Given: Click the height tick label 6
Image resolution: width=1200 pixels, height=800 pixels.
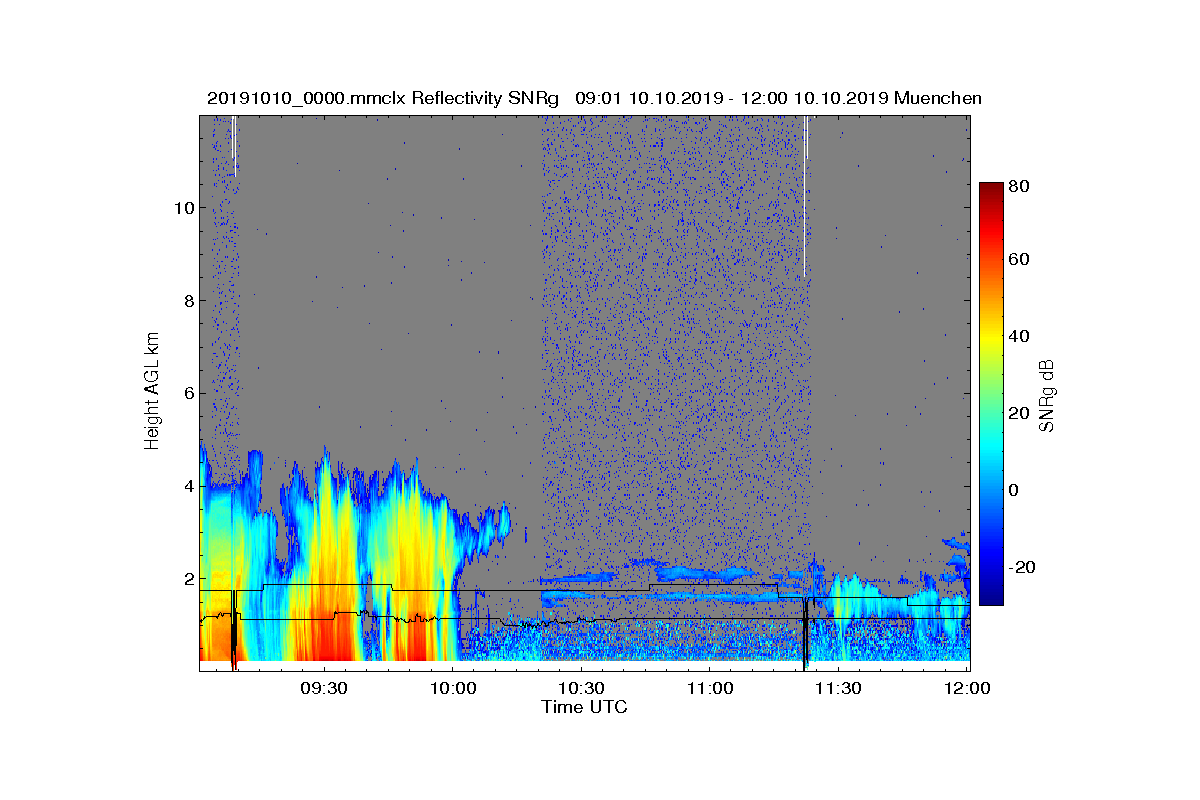Looking at the screenshot, I should (x=187, y=393).
